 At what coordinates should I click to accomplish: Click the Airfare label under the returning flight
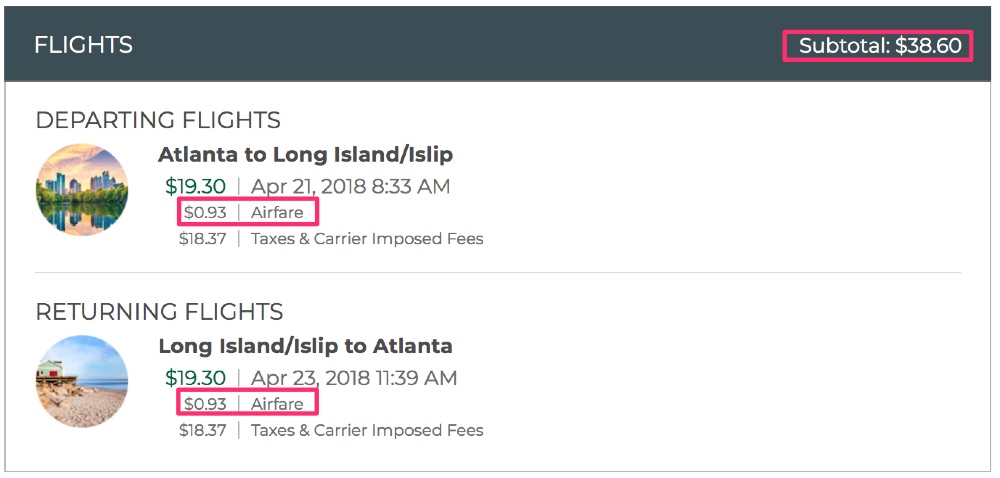point(277,404)
